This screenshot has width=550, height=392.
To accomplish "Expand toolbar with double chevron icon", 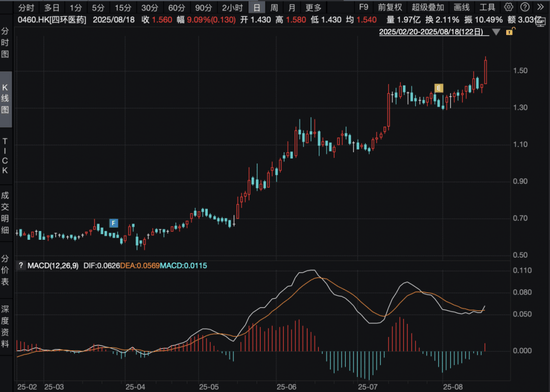I will (x=541, y=7).
